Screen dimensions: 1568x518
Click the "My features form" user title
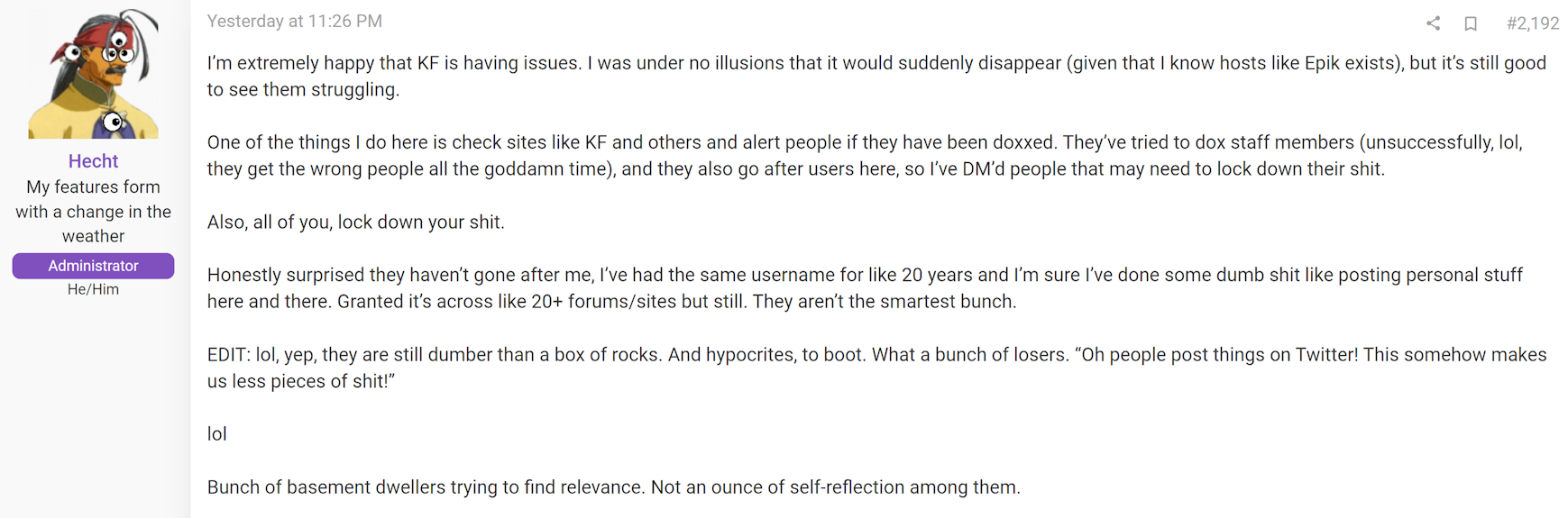click(x=93, y=187)
